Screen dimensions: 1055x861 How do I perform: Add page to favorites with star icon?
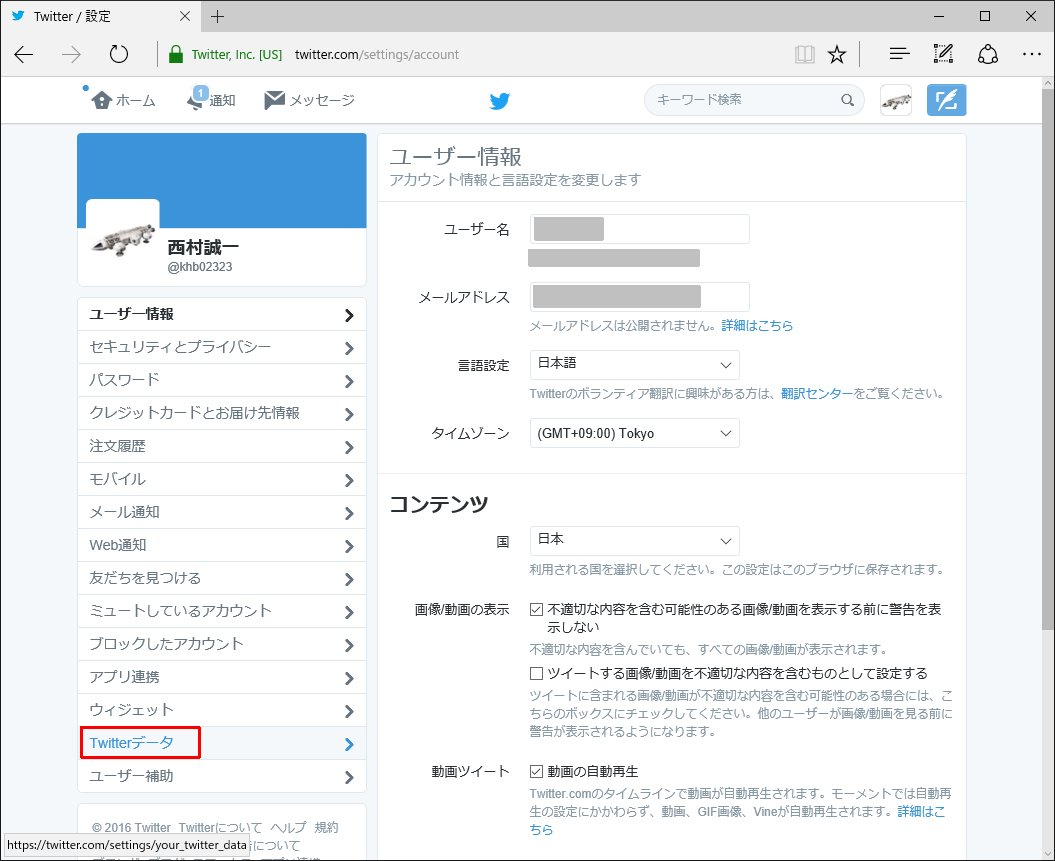837,54
